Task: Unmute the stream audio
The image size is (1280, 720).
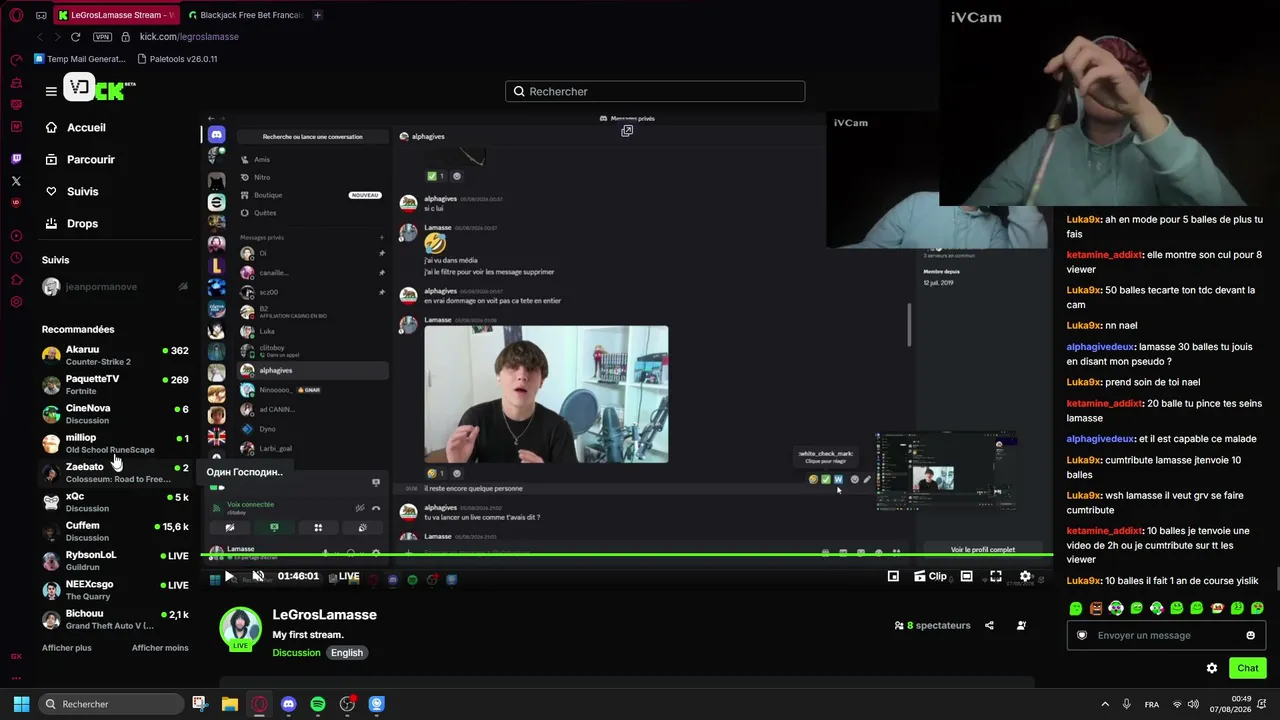Action: point(258,576)
